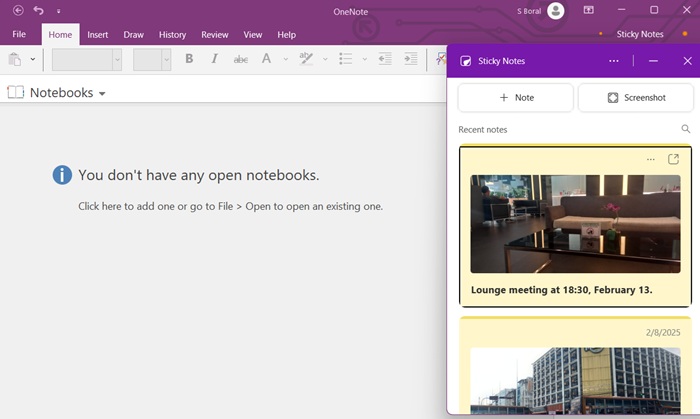700x419 pixels.
Task: Expand the Paste options arrow
Action: point(33,59)
